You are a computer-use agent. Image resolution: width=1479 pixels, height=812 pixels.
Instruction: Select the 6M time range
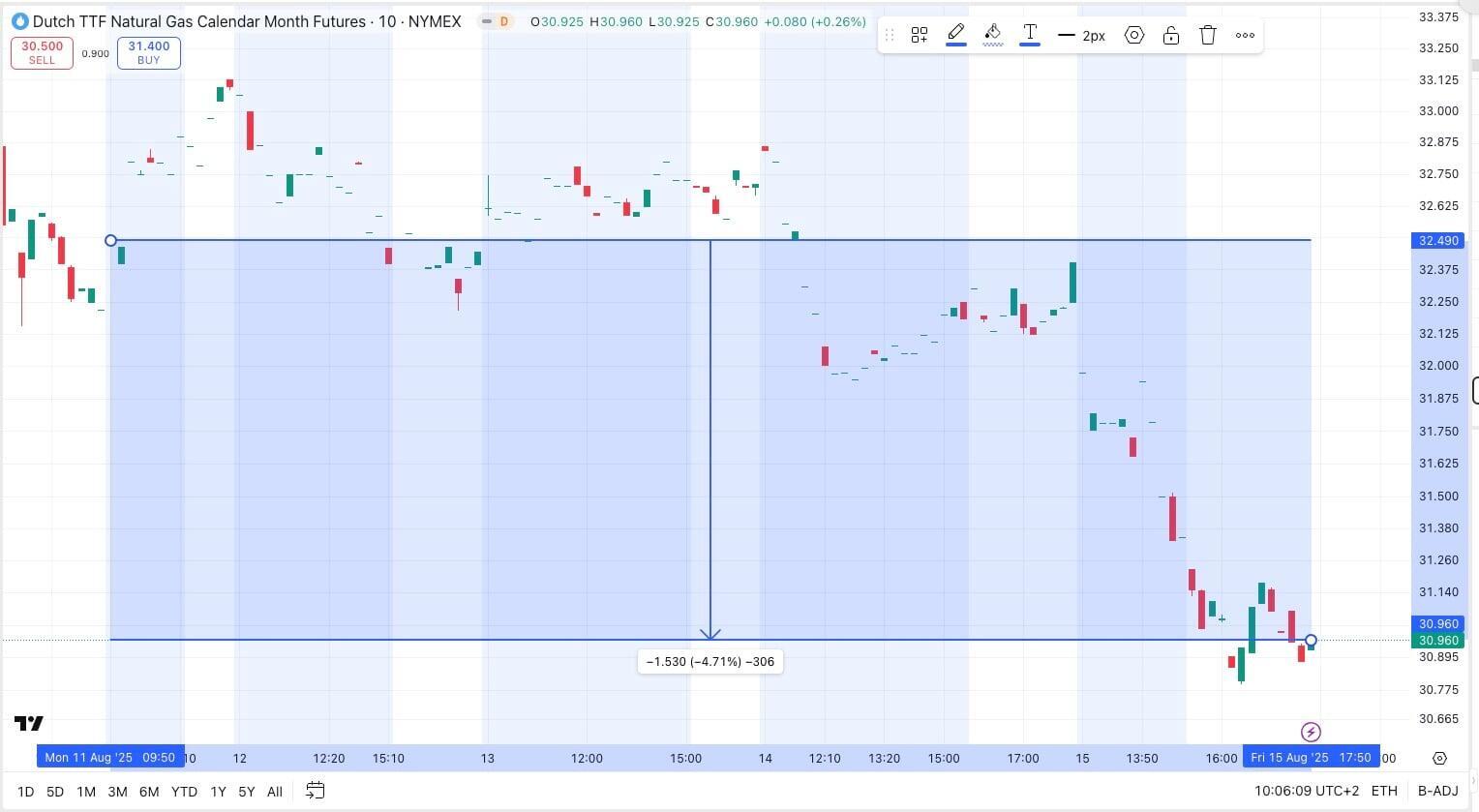(149, 792)
